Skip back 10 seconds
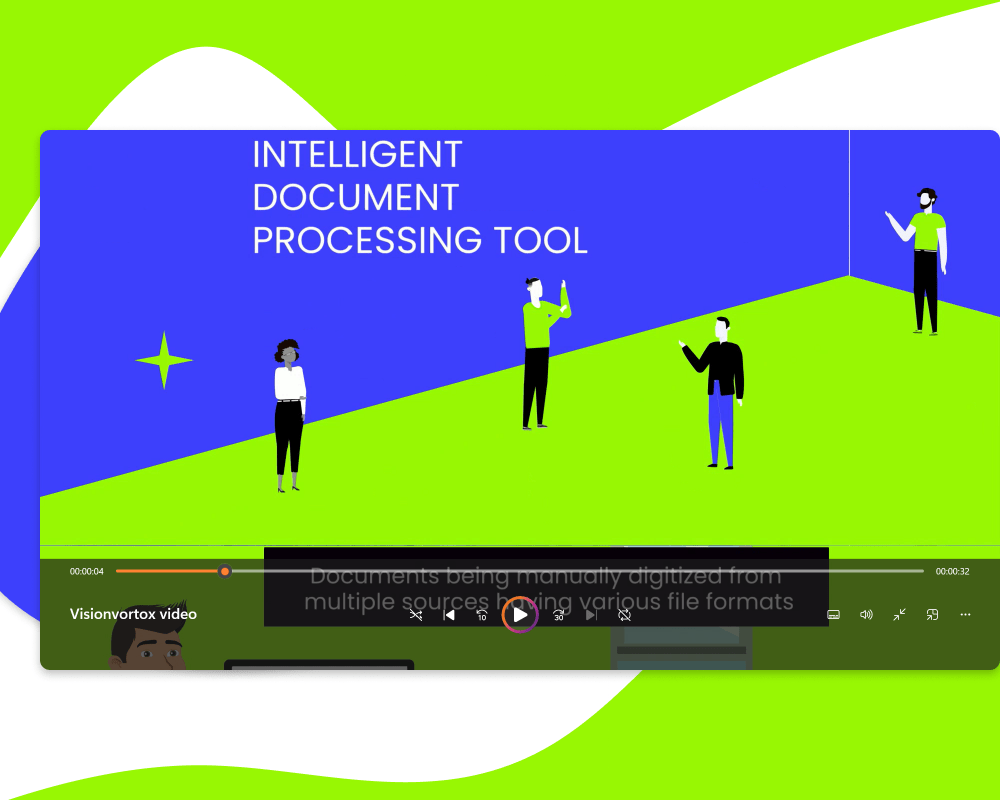This screenshot has height=800, width=1000. tap(482, 615)
